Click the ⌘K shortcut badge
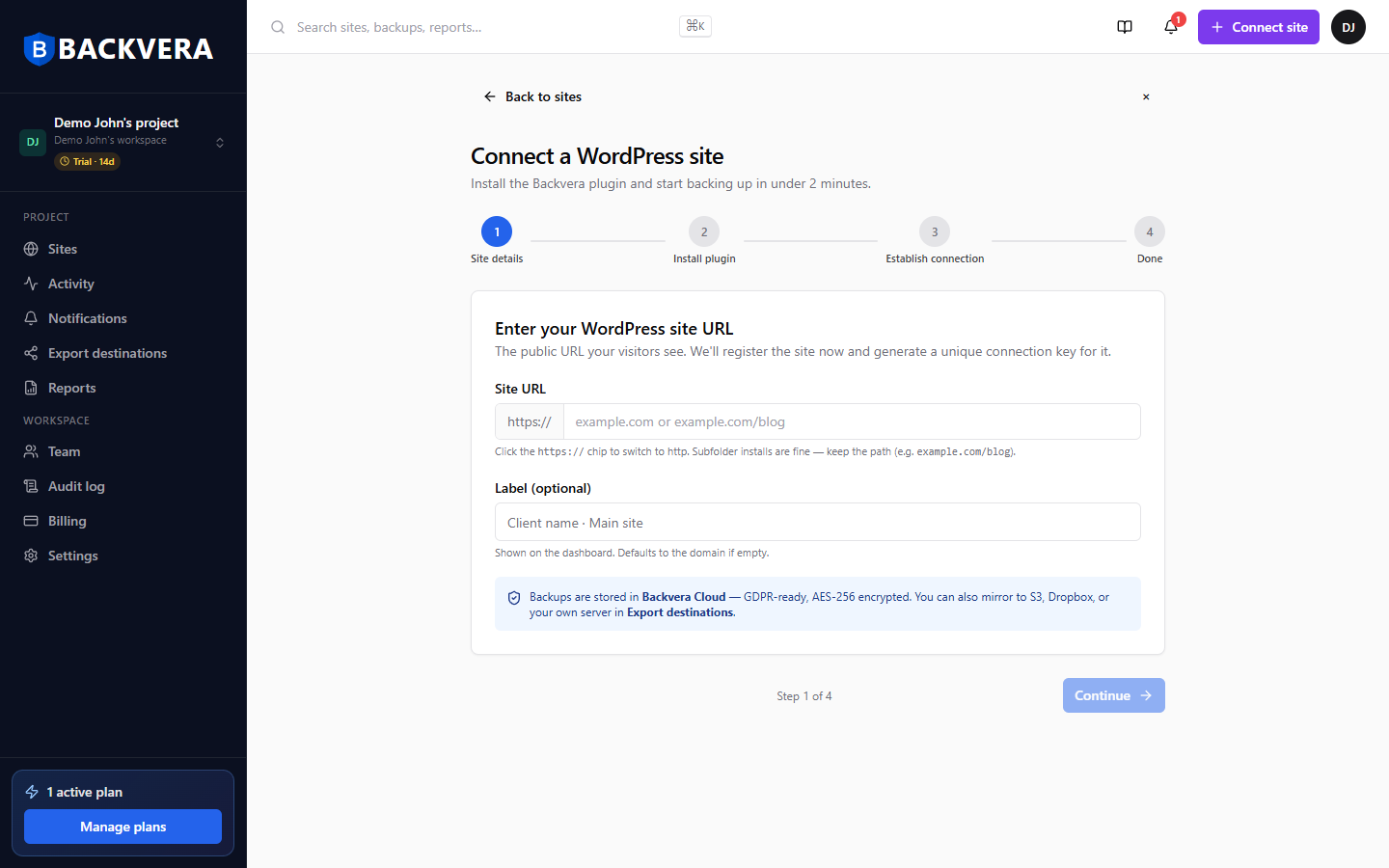This screenshot has height=868, width=1389. tap(695, 26)
